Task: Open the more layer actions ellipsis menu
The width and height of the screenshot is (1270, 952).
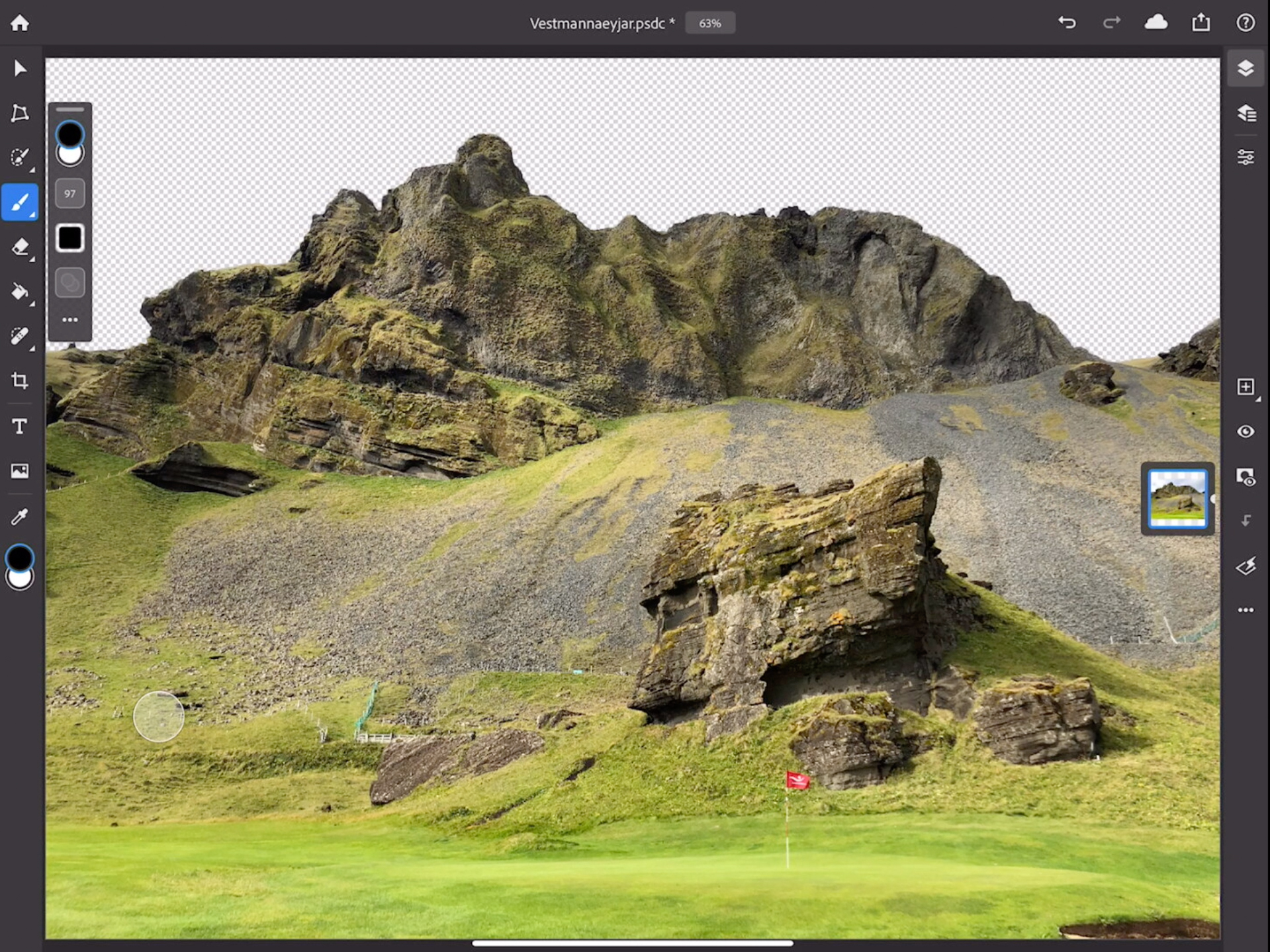Action: pyautogui.click(x=1245, y=609)
